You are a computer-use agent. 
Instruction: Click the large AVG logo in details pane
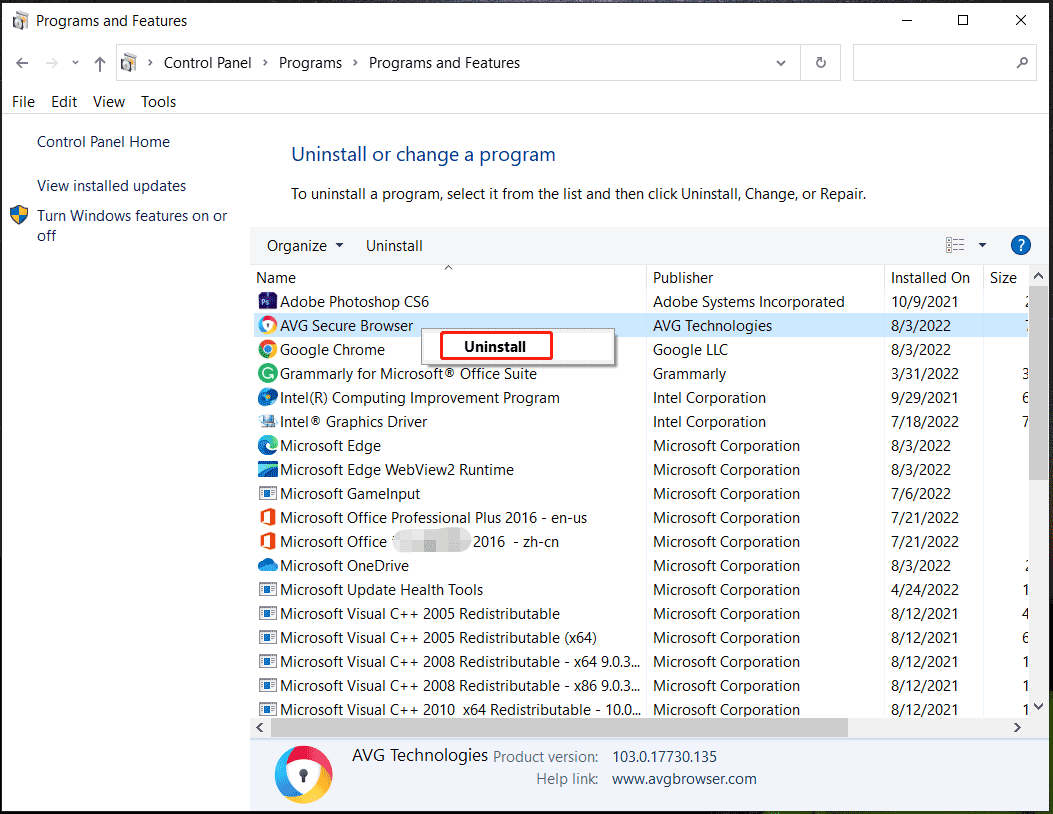point(304,774)
